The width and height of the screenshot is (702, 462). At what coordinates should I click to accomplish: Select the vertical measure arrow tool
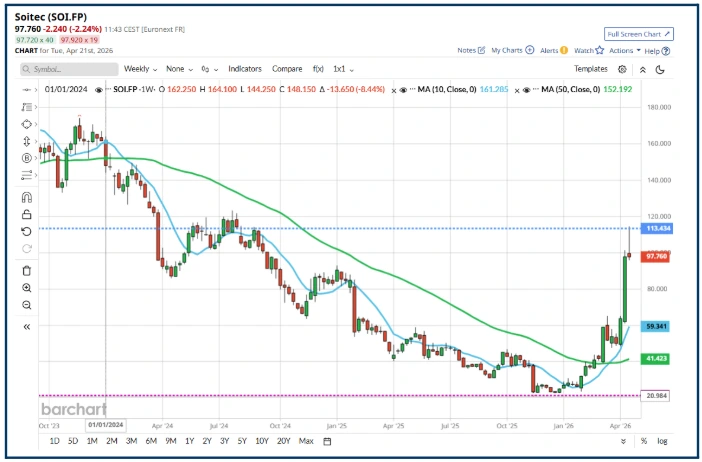pos(27,141)
